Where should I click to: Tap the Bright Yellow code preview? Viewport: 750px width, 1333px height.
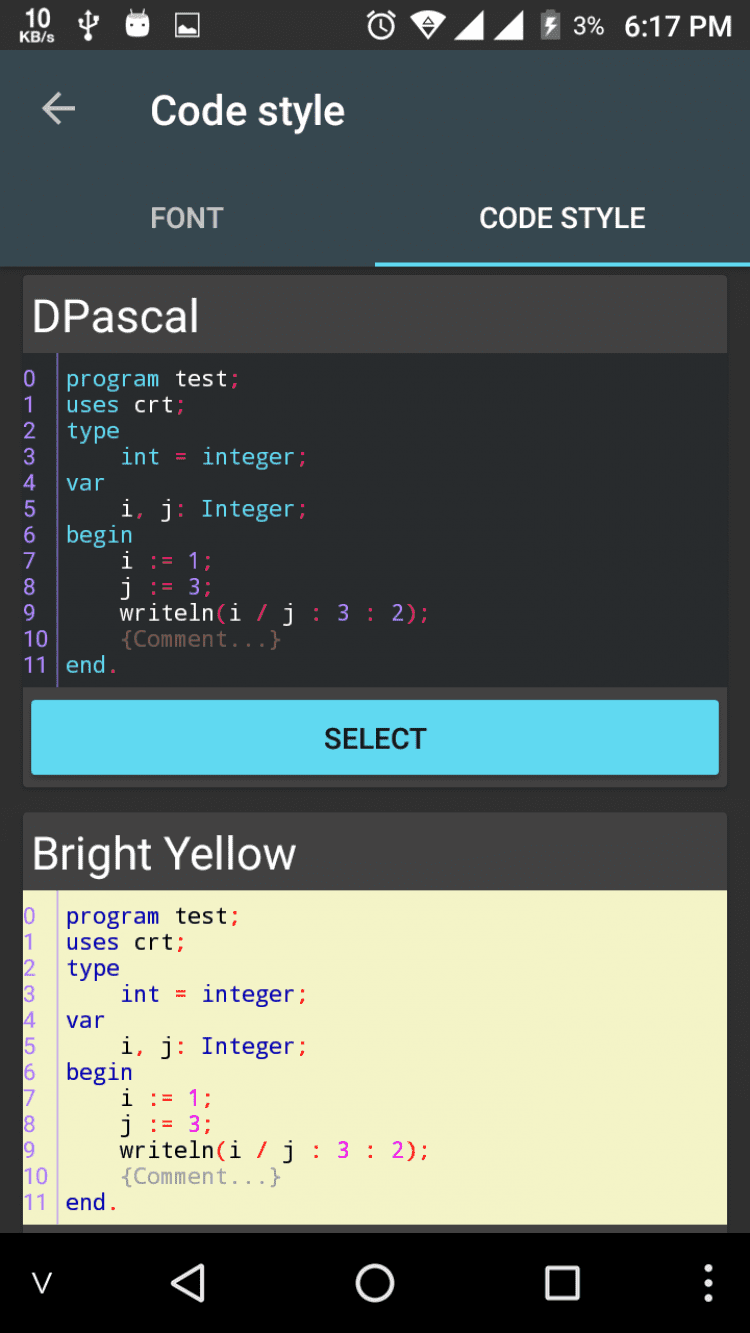point(375,1056)
